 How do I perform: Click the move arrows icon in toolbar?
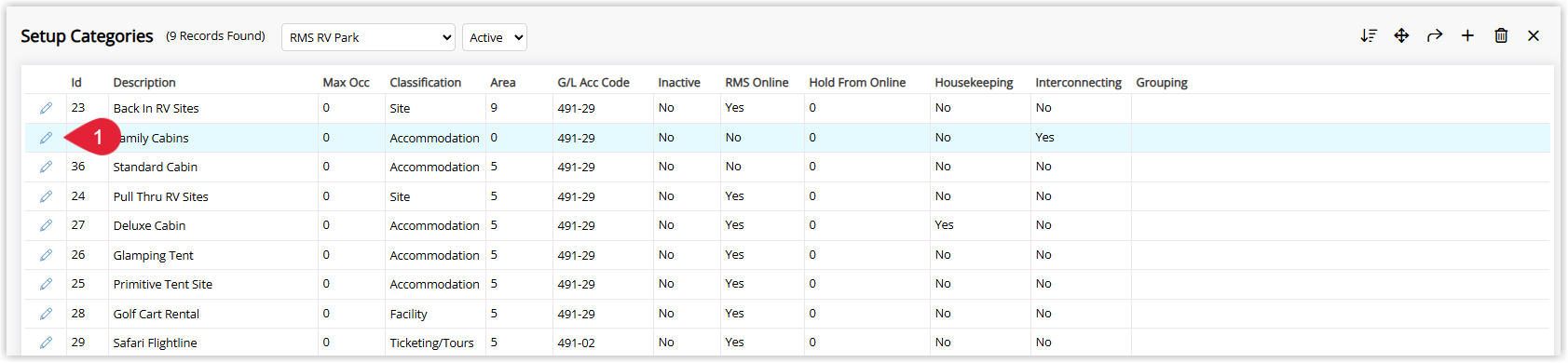point(1401,35)
